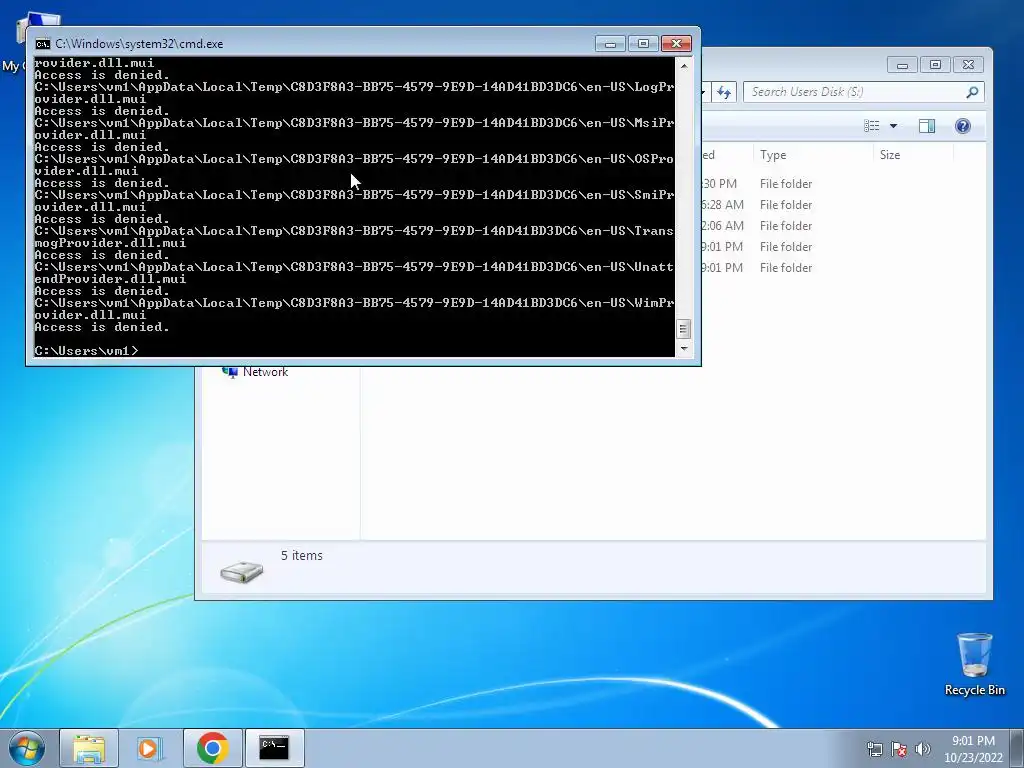Select the cmd.exe taskbar button
Image resolution: width=1024 pixels, height=768 pixels.
[274, 748]
